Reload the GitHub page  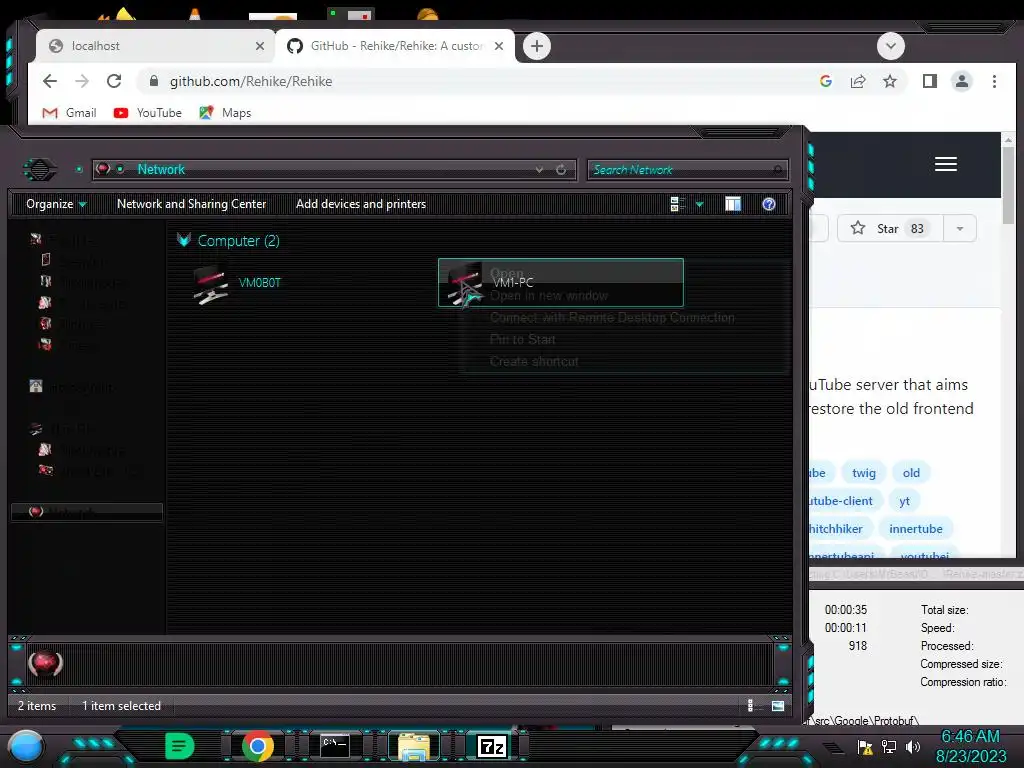114,81
